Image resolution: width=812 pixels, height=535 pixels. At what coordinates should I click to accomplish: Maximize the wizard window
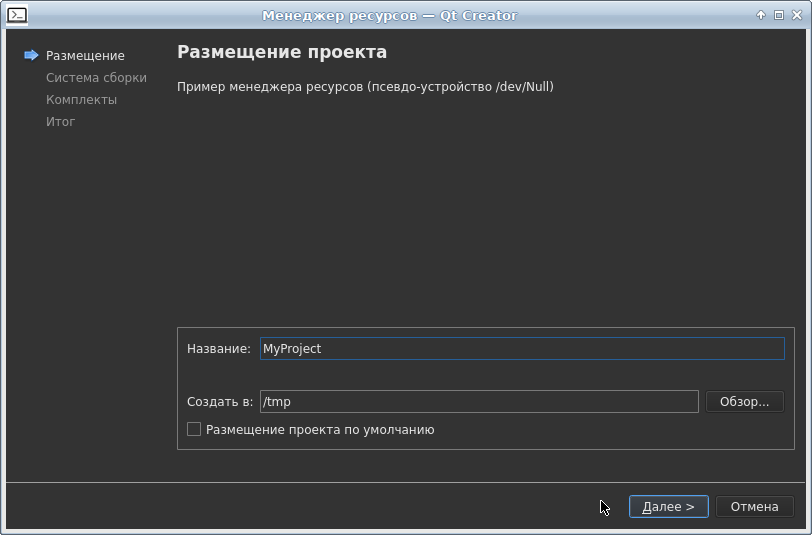(778, 15)
